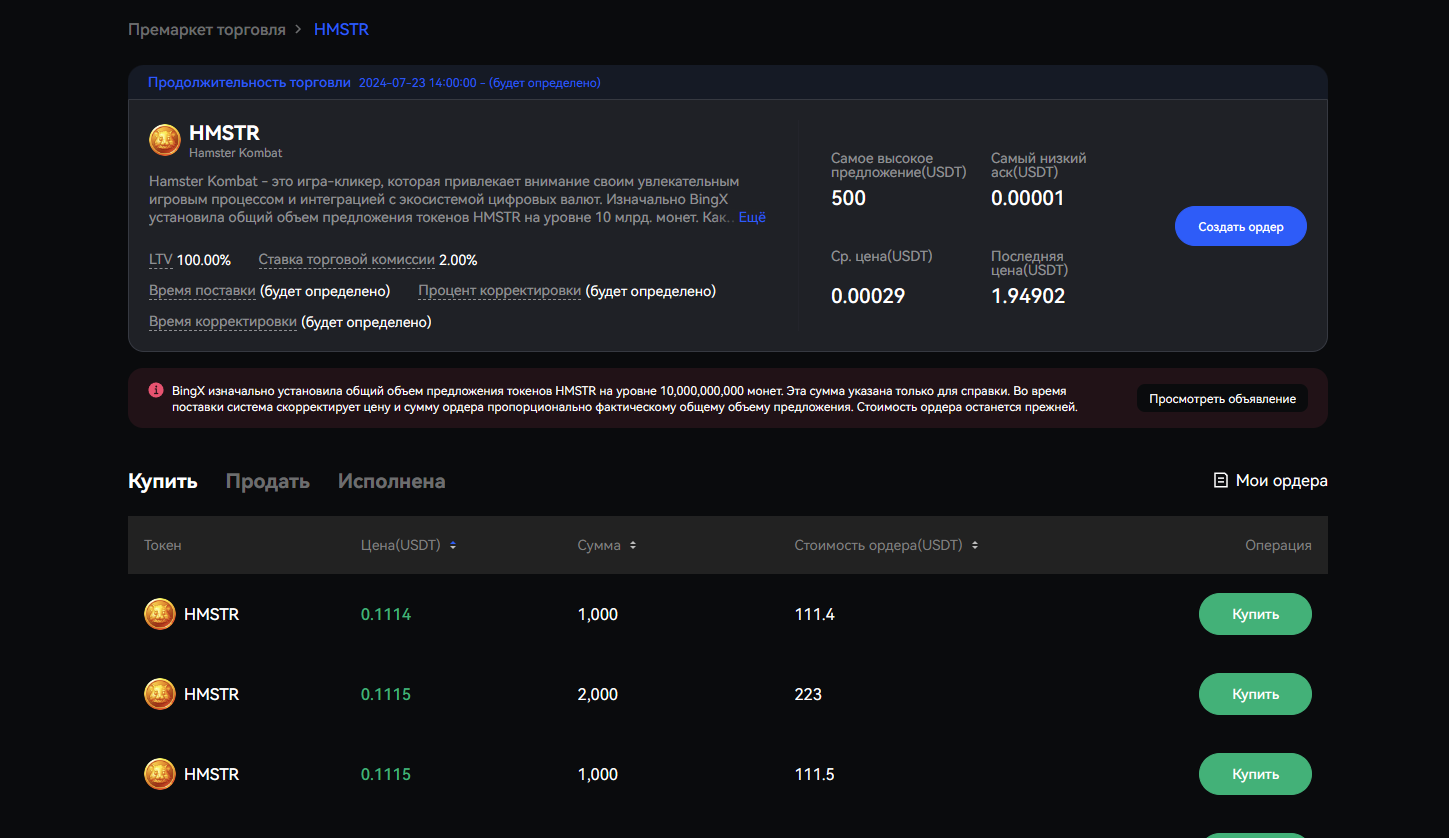Click Время корректировки label
This screenshot has height=838, width=1449.
[x=223, y=322]
